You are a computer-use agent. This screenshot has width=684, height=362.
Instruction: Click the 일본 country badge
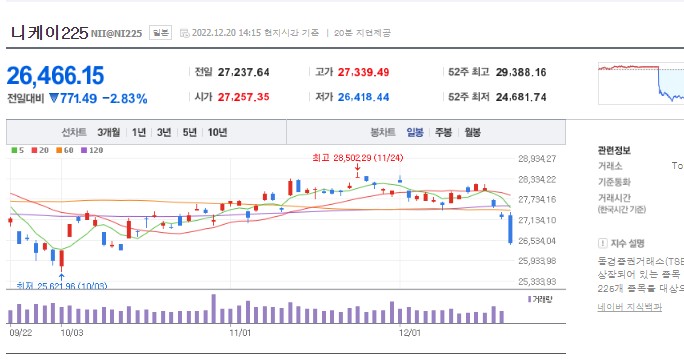pos(161,33)
